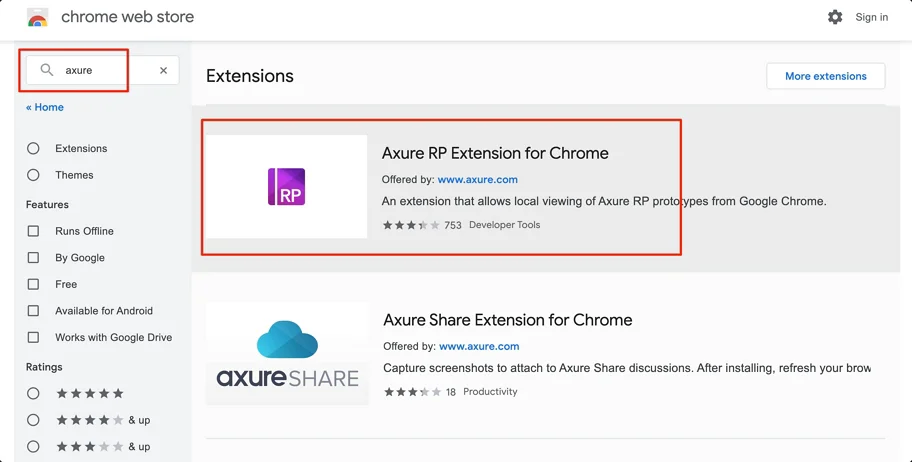Click the magnifier icon in search box
This screenshot has width=912, height=462.
coord(47,70)
